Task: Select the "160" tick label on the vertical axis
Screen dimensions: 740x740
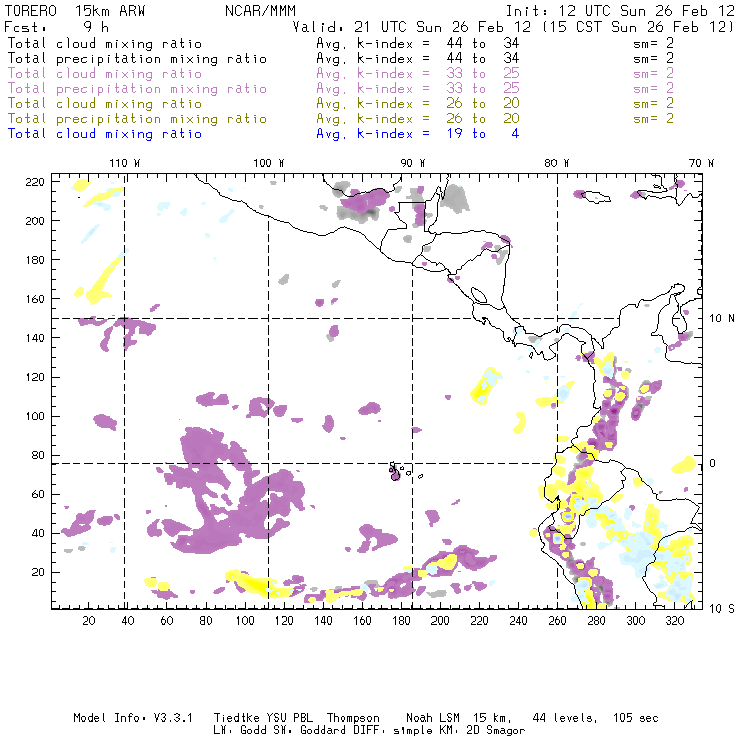Action: 35,299
